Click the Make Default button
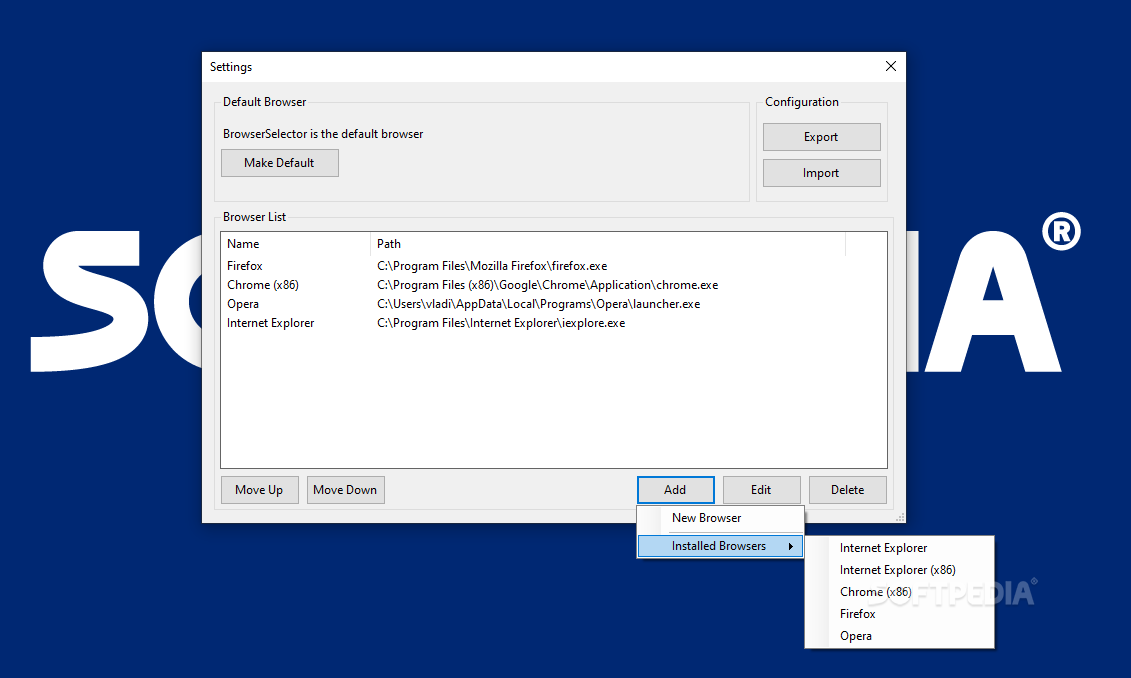Viewport: 1131px width, 678px height. [279, 163]
